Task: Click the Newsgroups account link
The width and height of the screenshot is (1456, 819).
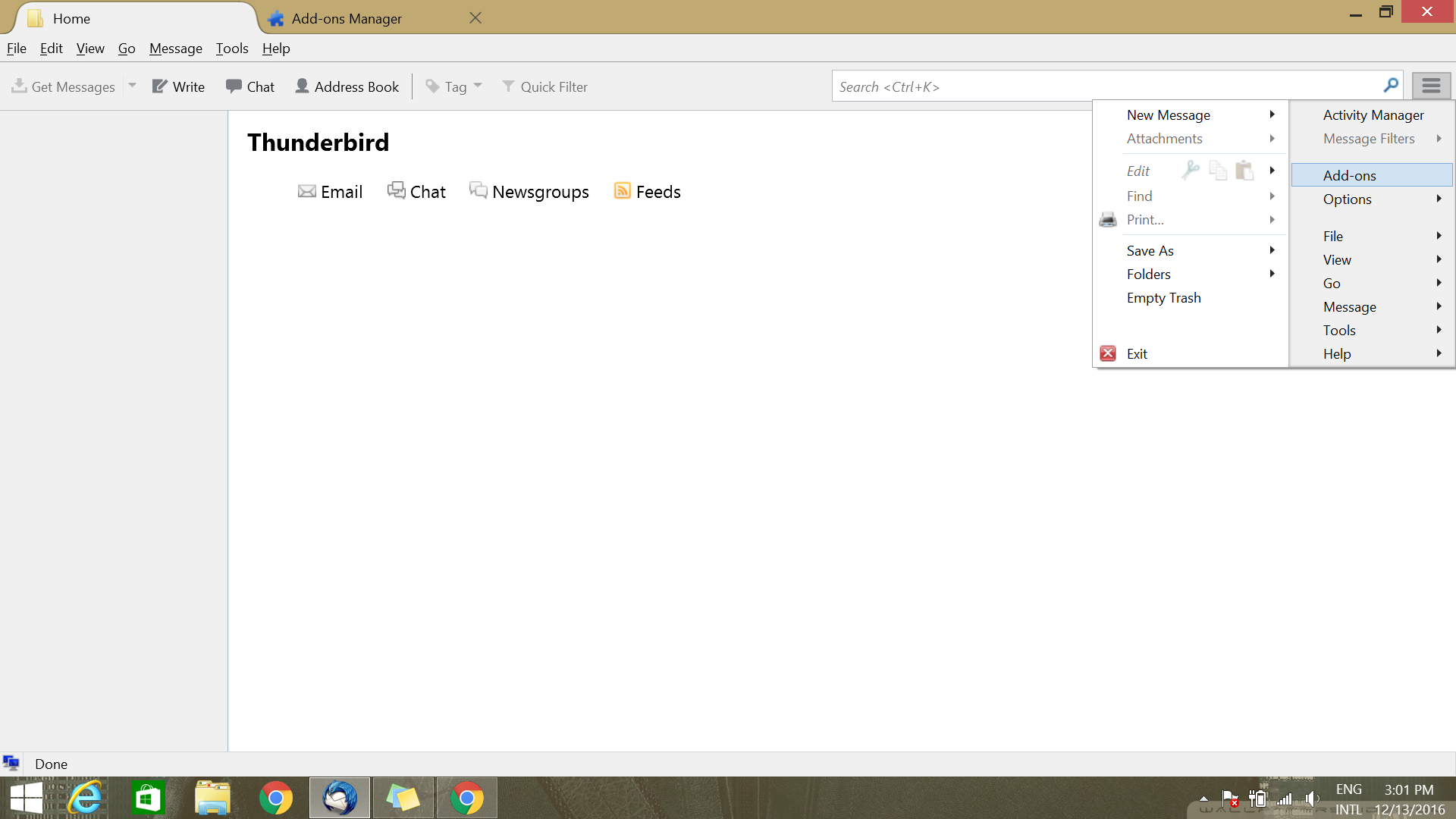Action: tap(529, 192)
